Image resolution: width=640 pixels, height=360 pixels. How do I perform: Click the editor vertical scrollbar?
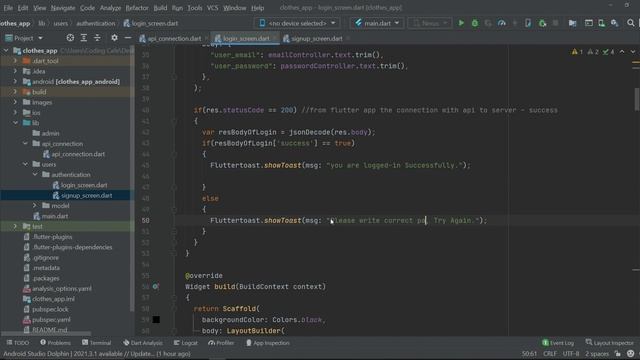point(636,99)
